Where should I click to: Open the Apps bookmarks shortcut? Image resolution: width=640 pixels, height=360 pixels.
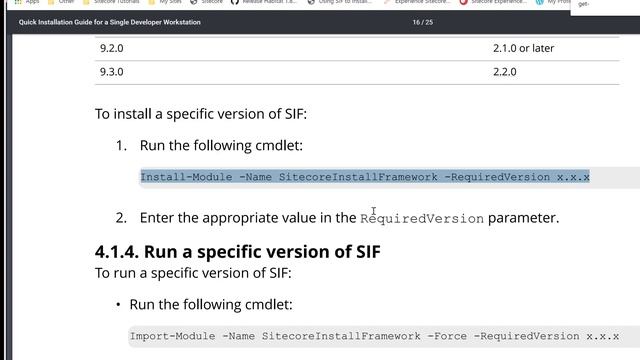coord(27,2)
